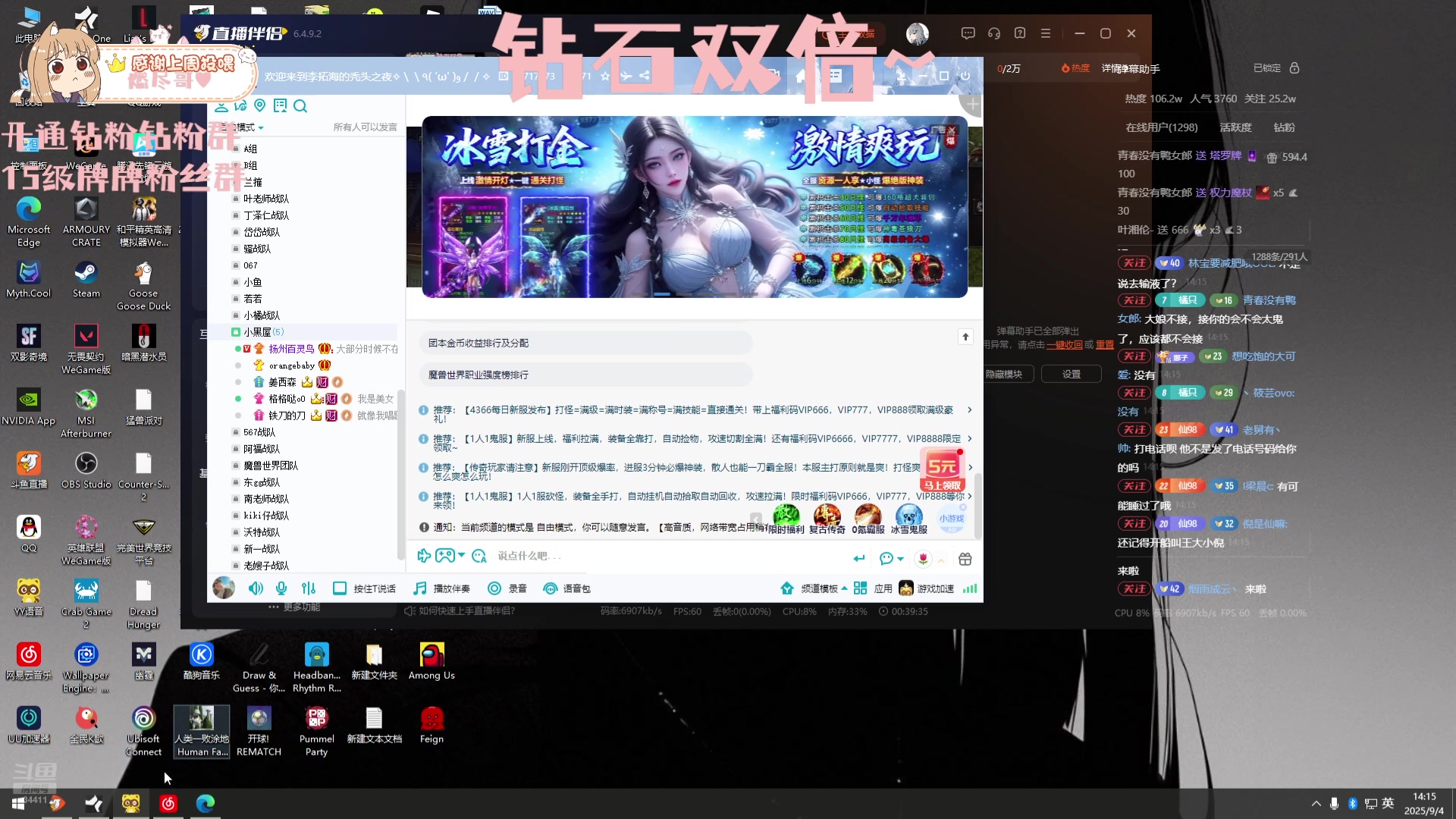The width and height of the screenshot is (1456, 819).
Task: Expand the first 推荐 4366 message chevron
Action: (x=969, y=410)
